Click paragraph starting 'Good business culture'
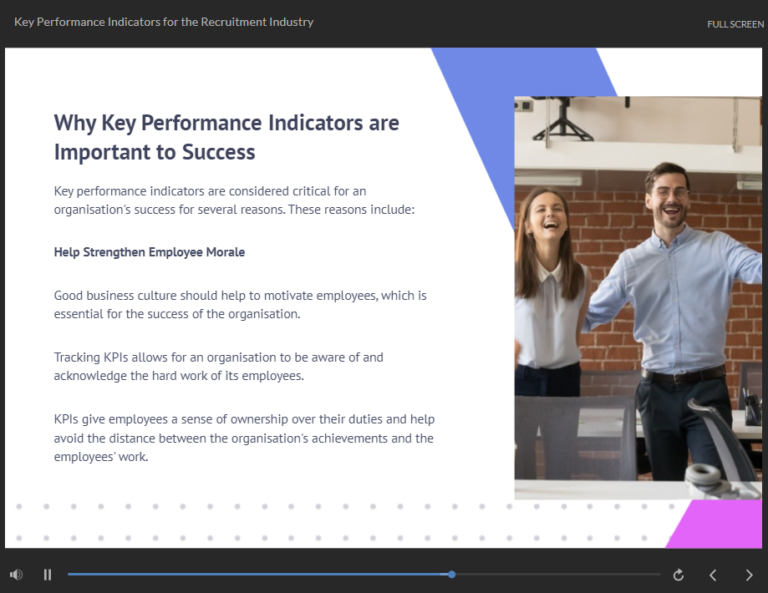The image size is (768, 593). tap(240, 305)
